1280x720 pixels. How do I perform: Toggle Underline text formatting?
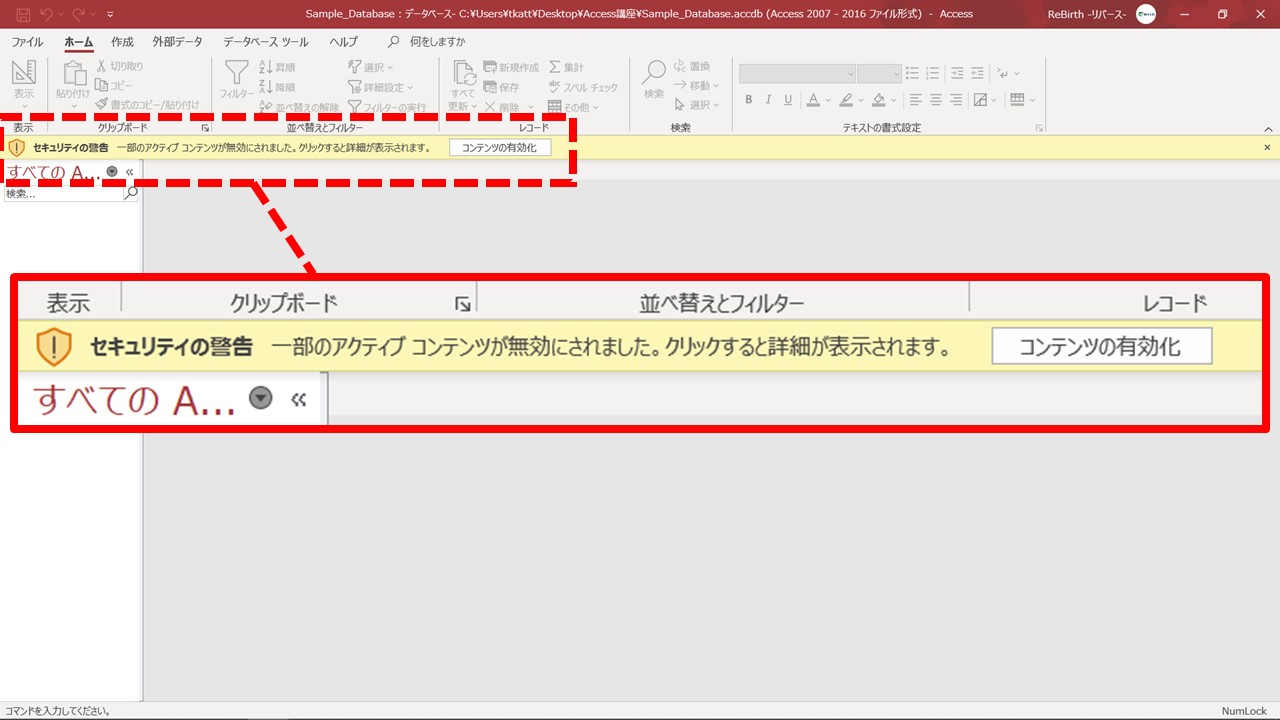click(x=788, y=100)
